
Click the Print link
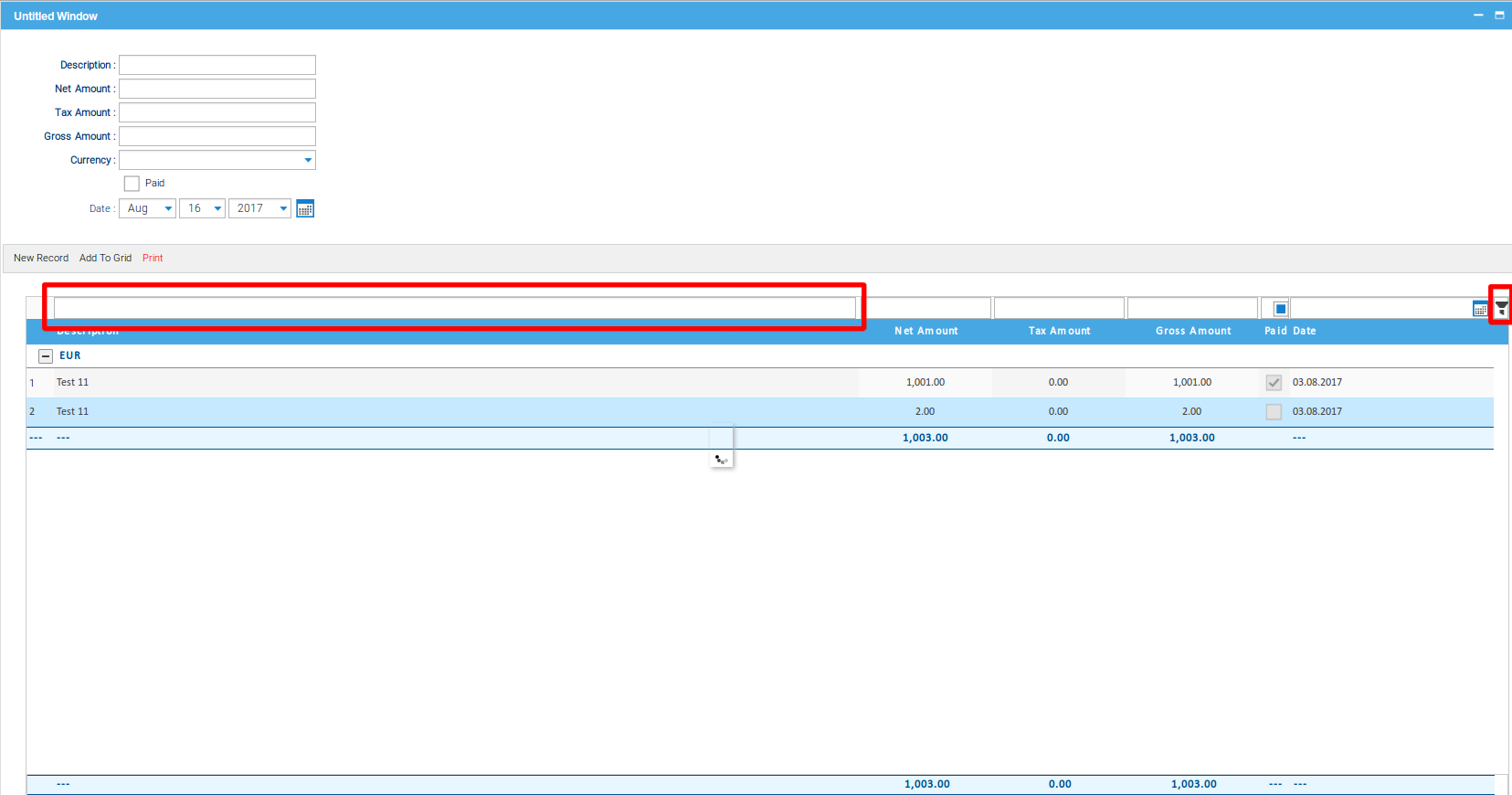click(153, 258)
